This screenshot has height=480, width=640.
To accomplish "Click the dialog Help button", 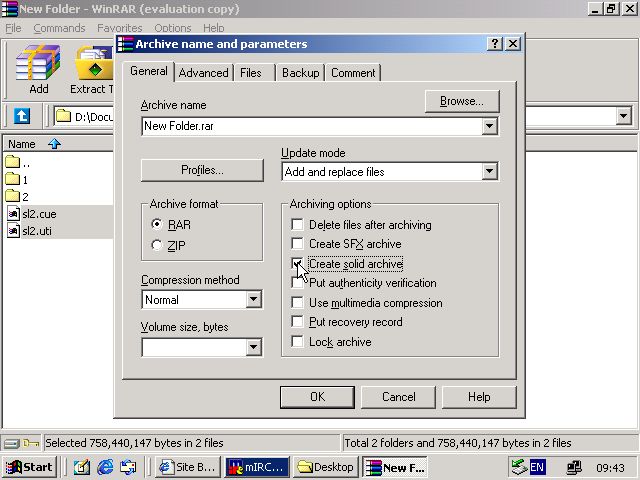I will click(479, 397).
